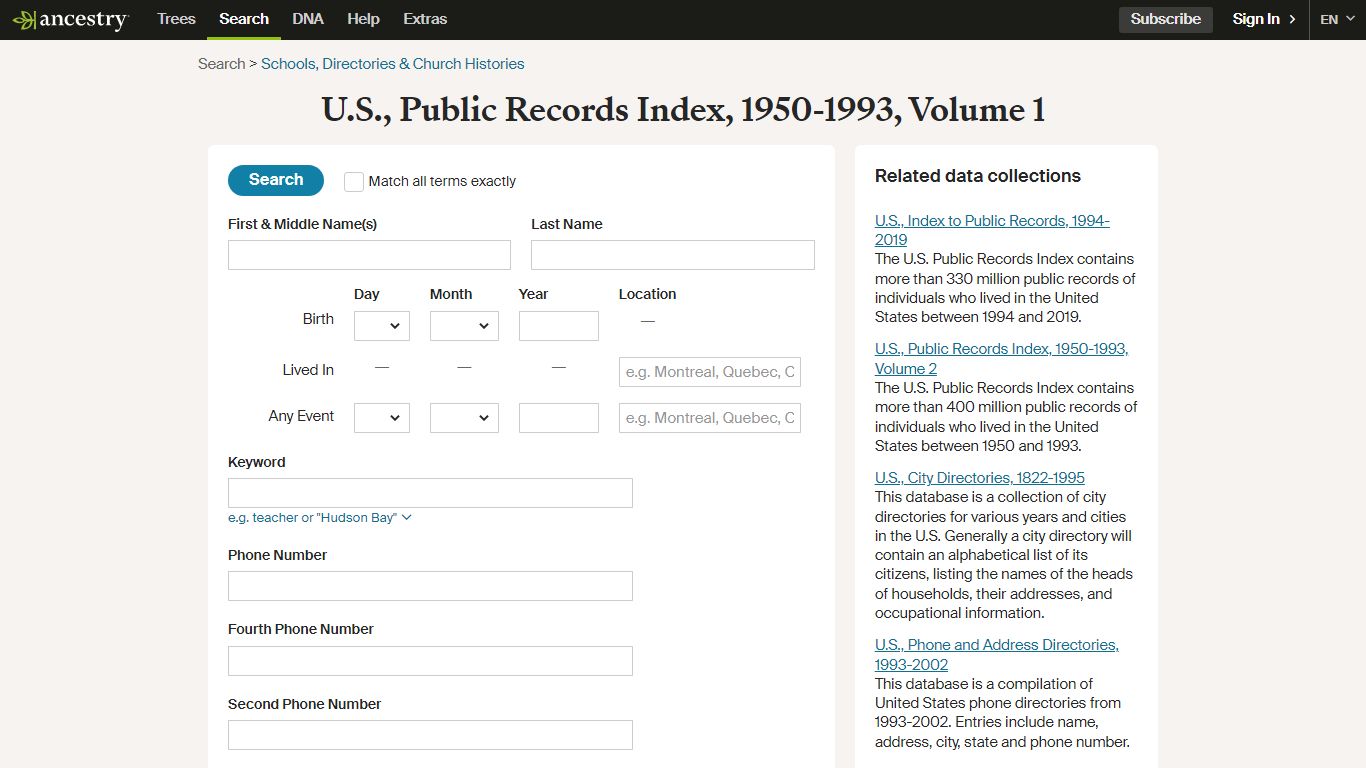Screen dimensions: 1366x768
Task: Focus the First & Middle Name(s) field
Action: point(369,255)
